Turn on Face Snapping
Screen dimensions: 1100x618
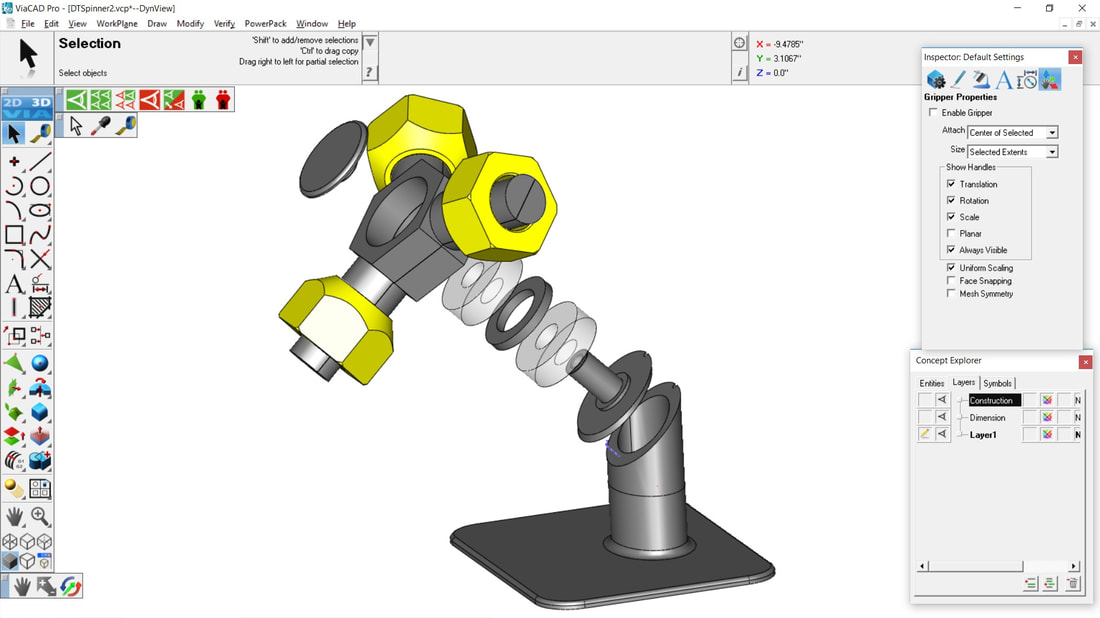click(951, 281)
